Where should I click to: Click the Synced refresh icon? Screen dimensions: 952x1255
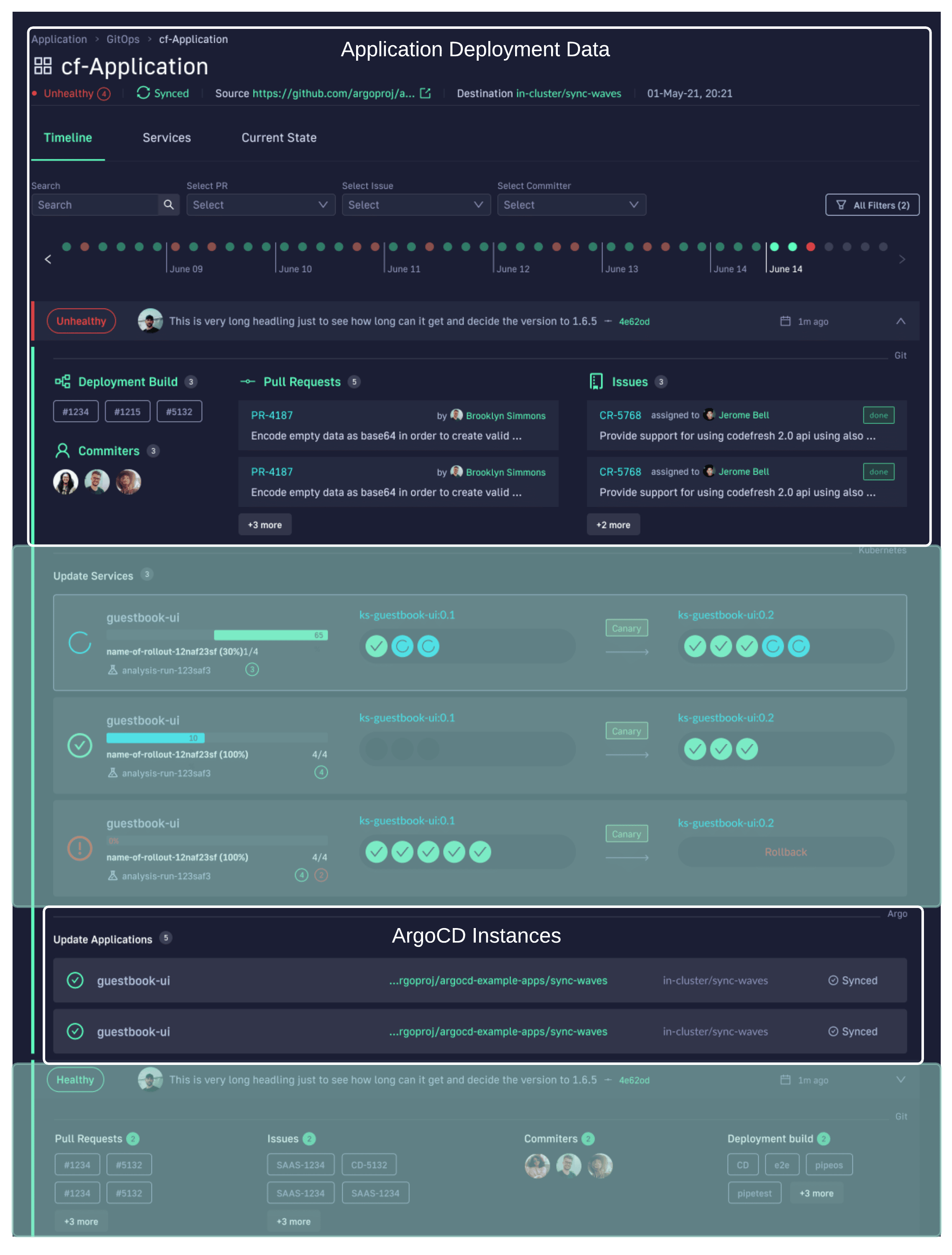(144, 93)
